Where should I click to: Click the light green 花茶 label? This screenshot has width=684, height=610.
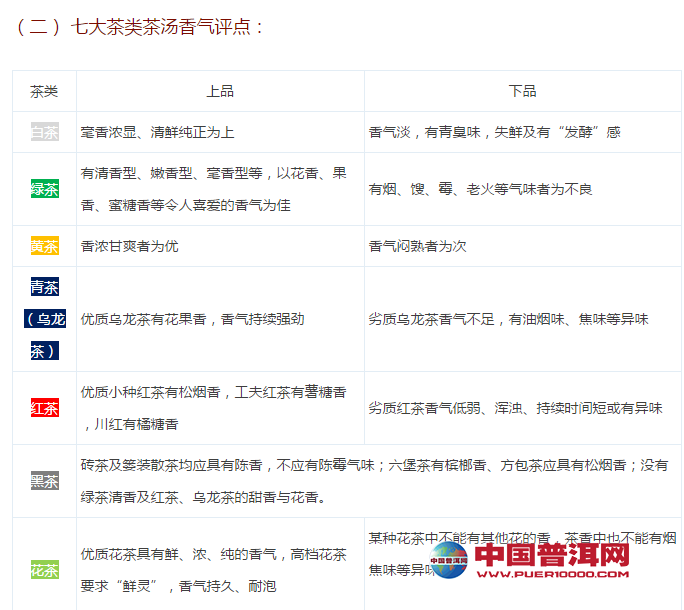(44, 570)
